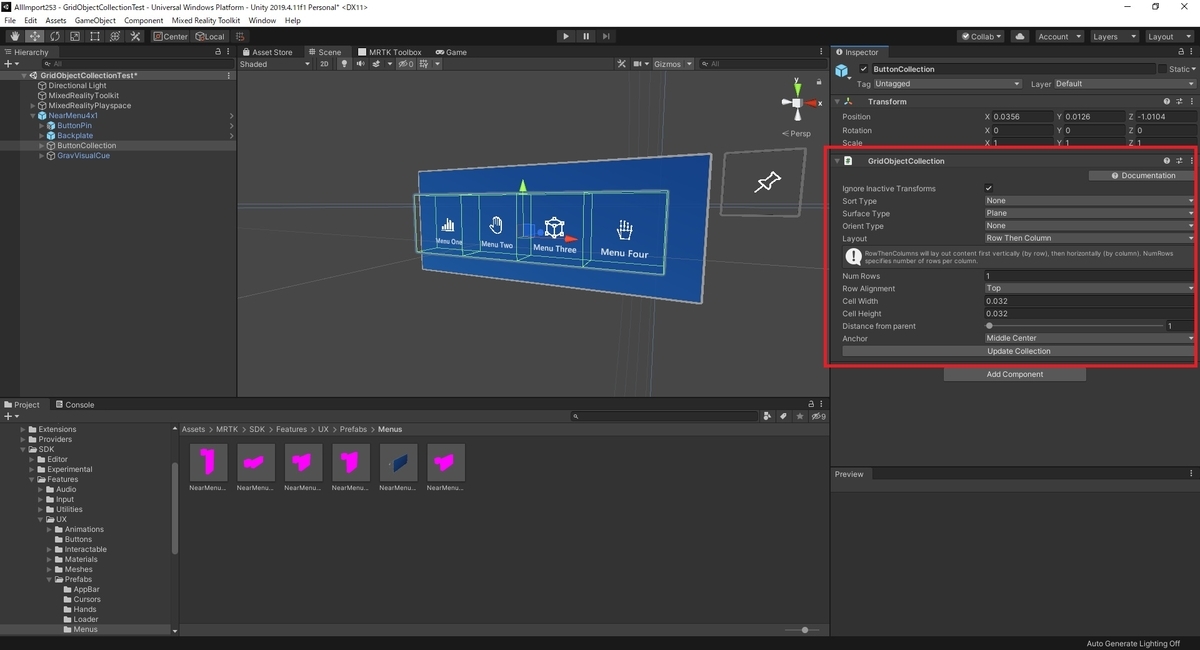
Task: Click the Documentation button
Action: click(1142, 176)
